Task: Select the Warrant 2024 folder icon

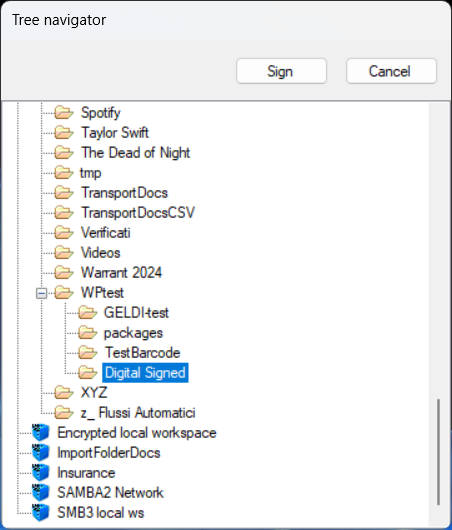Action: pyautogui.click(x=64, y=272)
